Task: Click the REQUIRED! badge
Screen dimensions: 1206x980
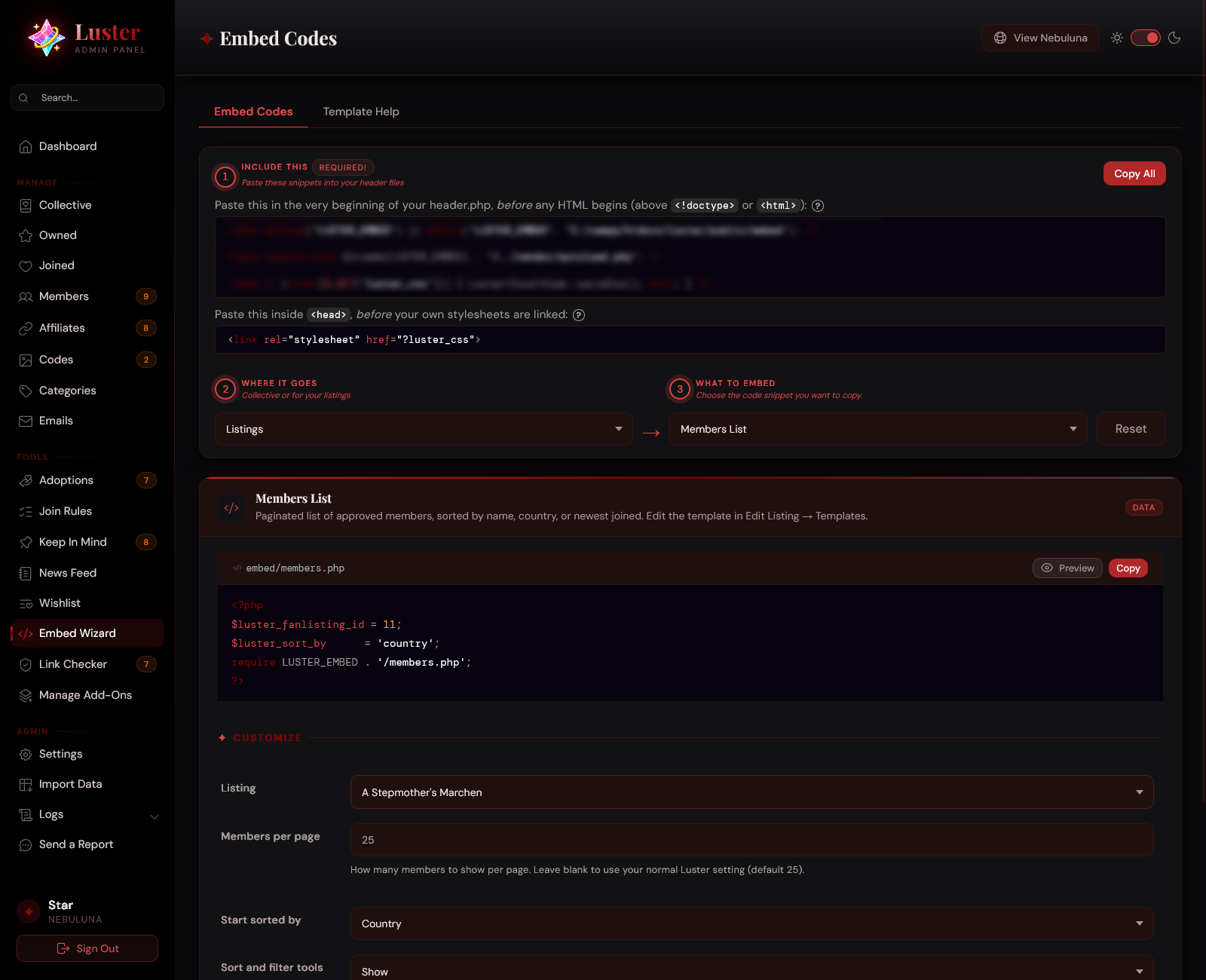Action: click(343, 167)
